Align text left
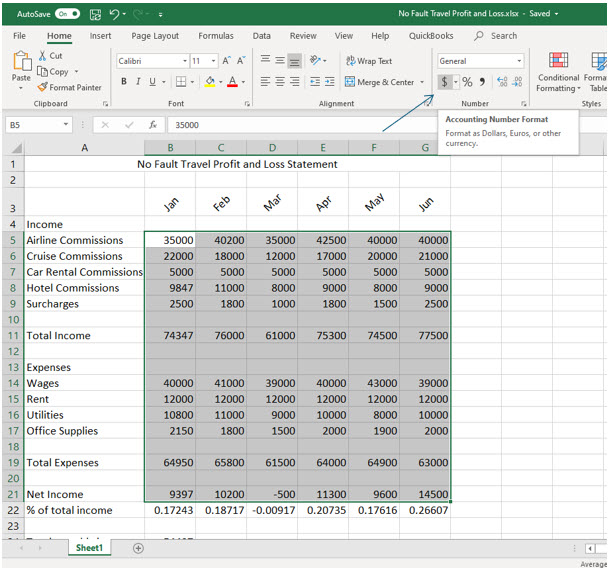 pyautogui.click(x=265, y=81)
